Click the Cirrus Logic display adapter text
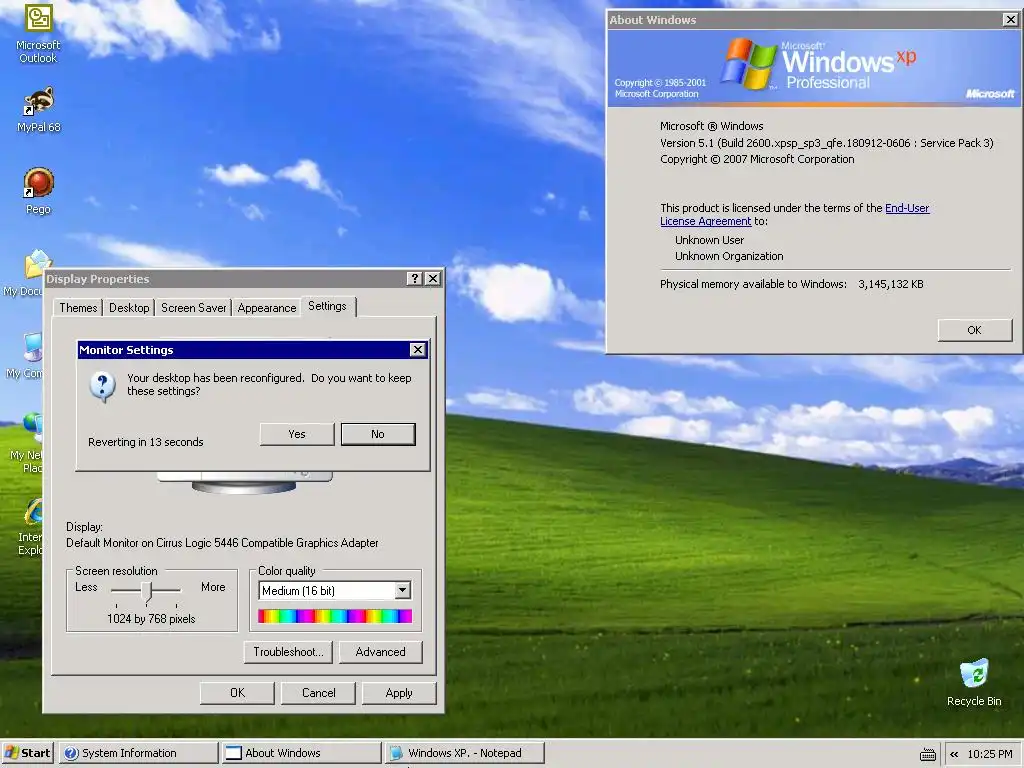Viewport: 1024px width, 768px height. (222, 543)
